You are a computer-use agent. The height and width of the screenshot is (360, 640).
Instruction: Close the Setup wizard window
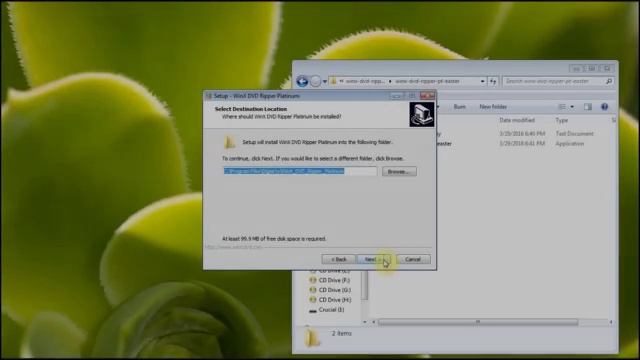[x=427, y=96]
